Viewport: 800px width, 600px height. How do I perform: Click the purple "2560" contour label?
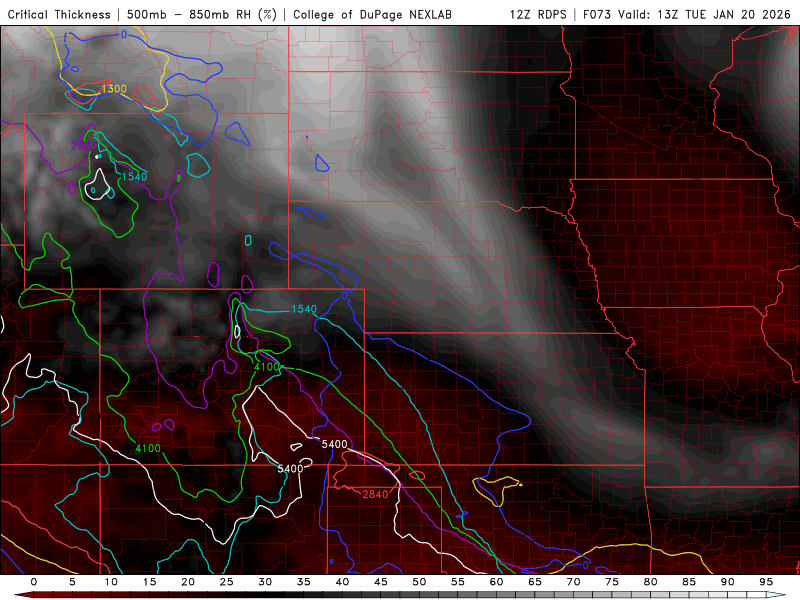tap(83, 146)
